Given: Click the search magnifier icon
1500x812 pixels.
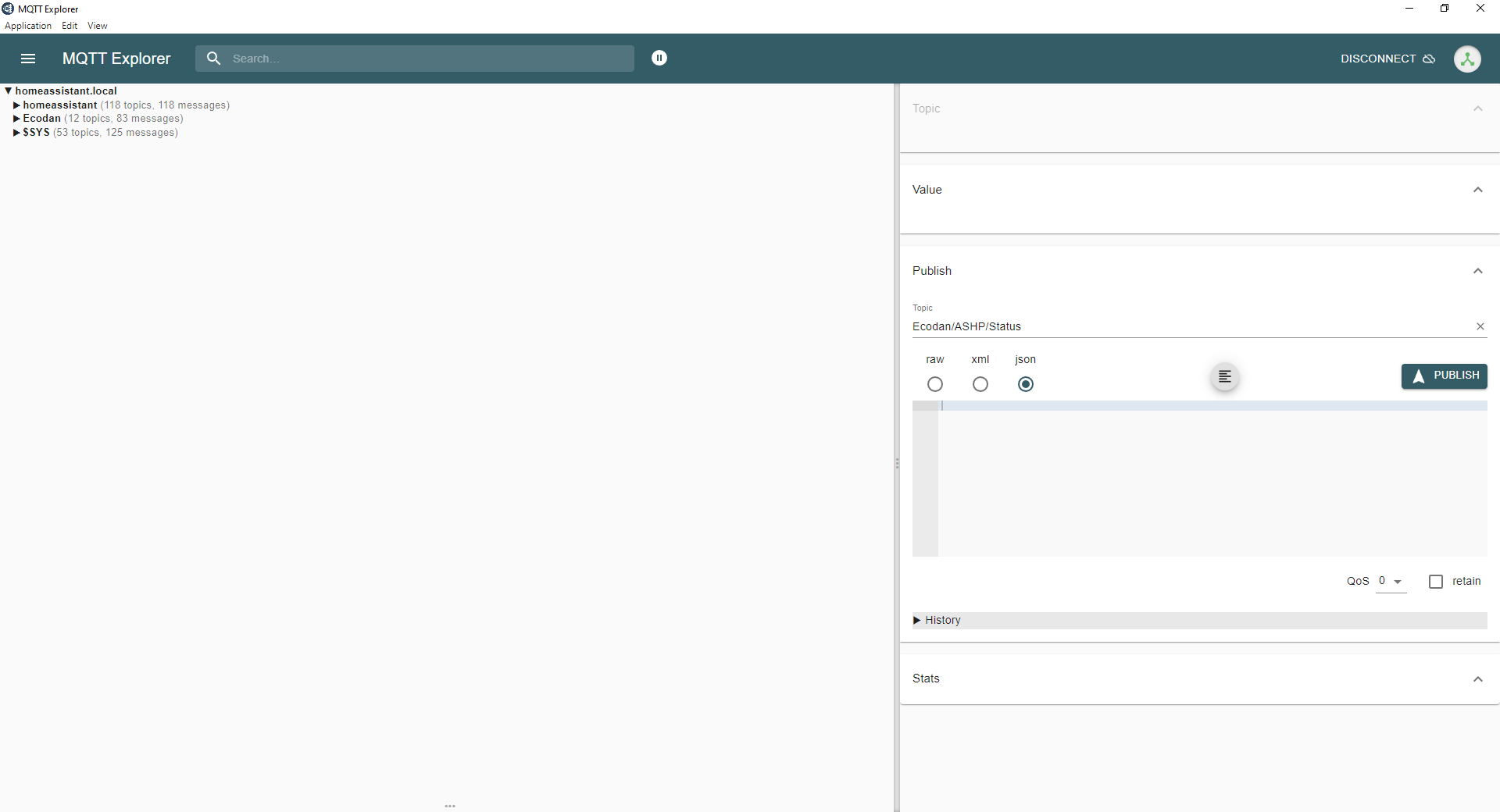Looking at the screenshot, I should (213, 59).
